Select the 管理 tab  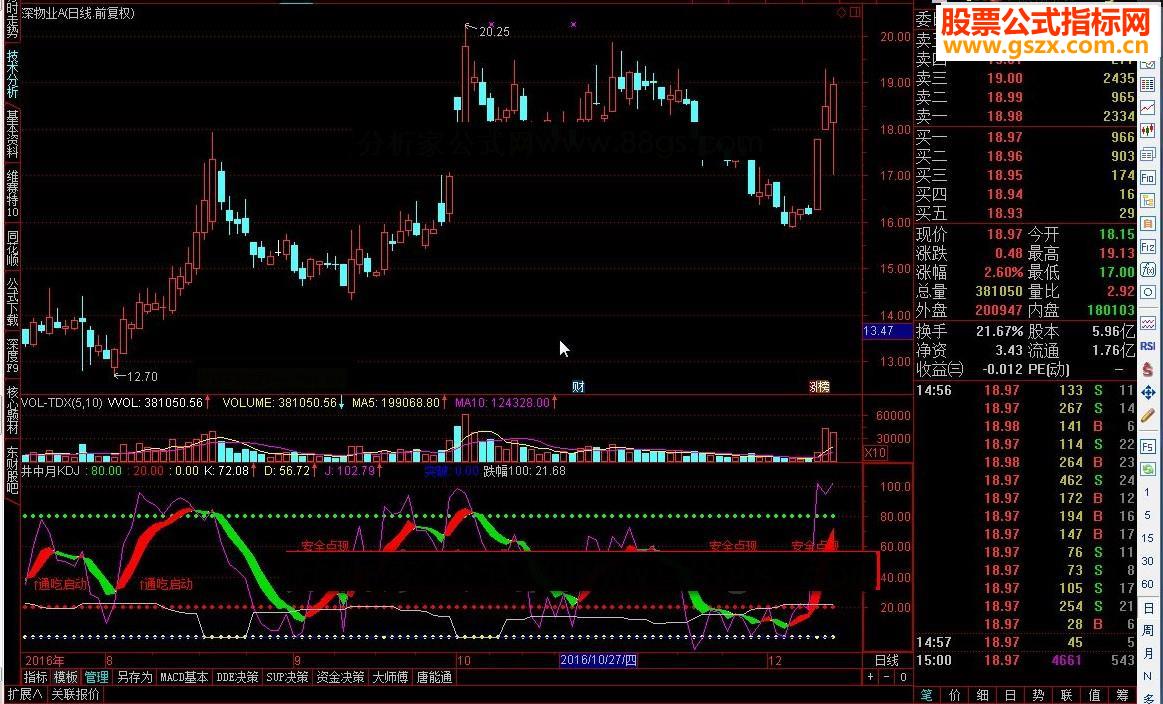(x=96, y=677)
